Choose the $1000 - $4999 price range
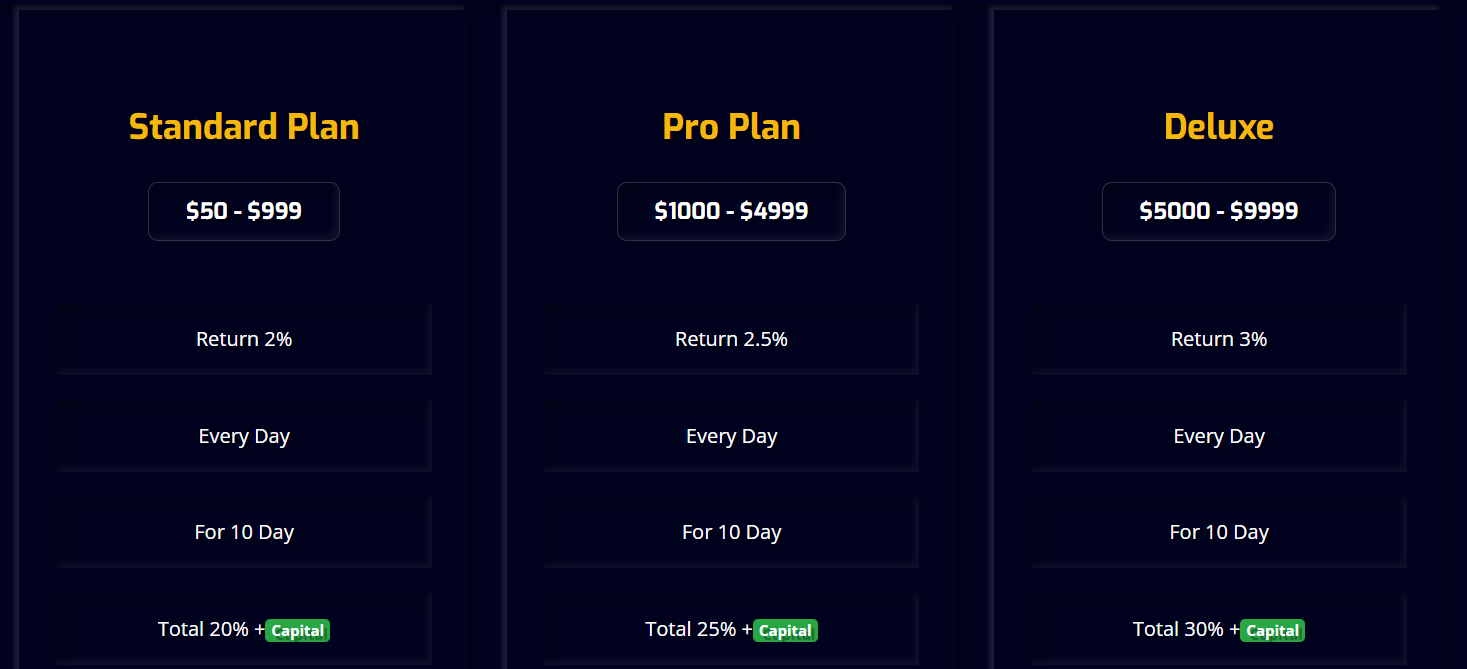The width and height of the screenshot is (1467, 669). [731, 211]
